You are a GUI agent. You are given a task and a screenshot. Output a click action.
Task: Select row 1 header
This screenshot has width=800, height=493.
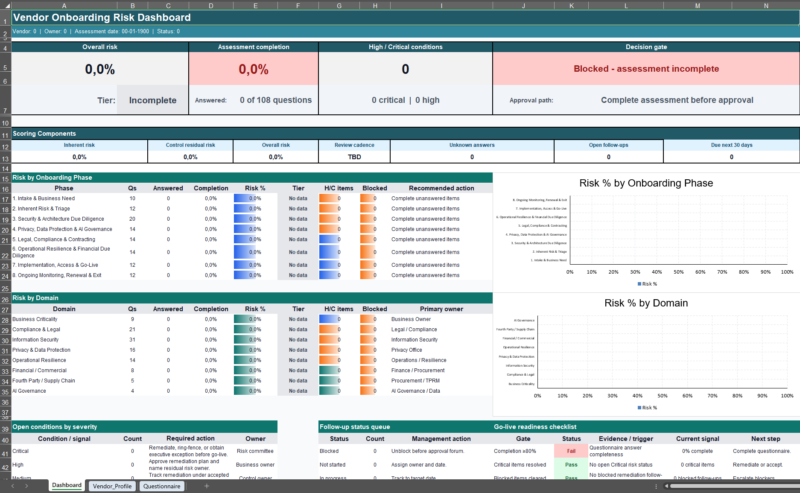click(5, 18)
